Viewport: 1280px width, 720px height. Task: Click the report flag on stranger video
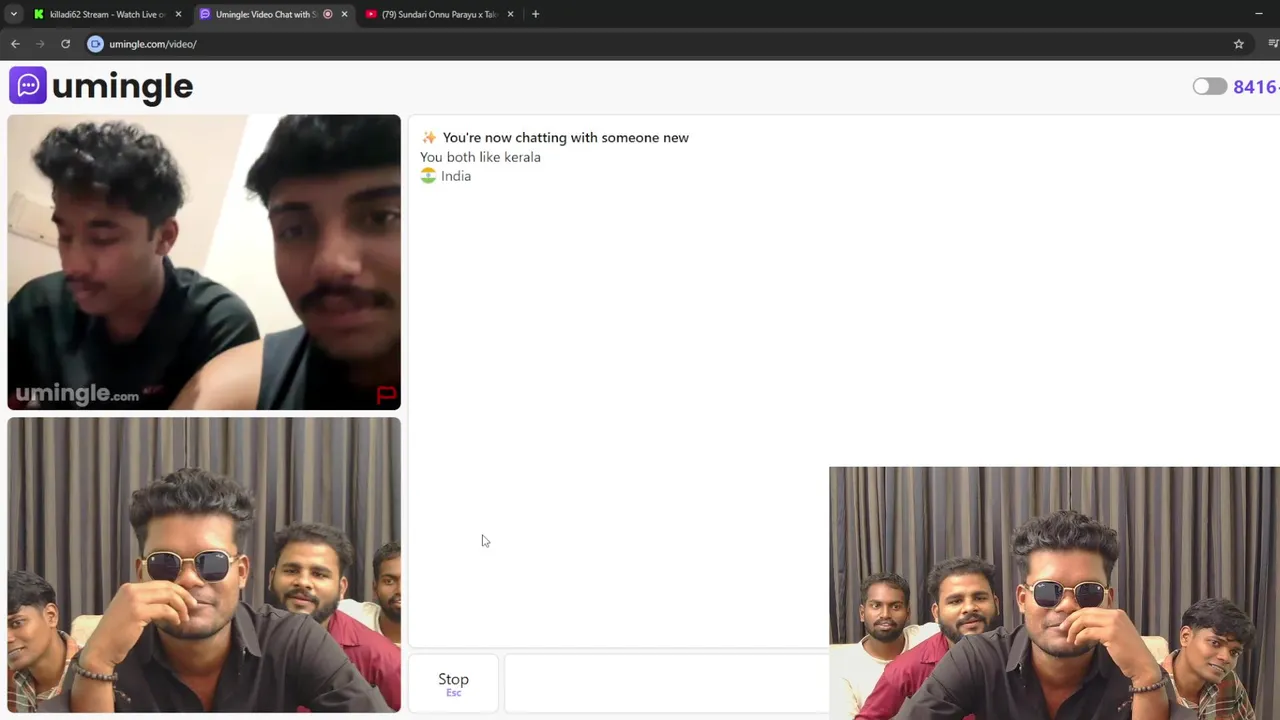pos(386,395)
